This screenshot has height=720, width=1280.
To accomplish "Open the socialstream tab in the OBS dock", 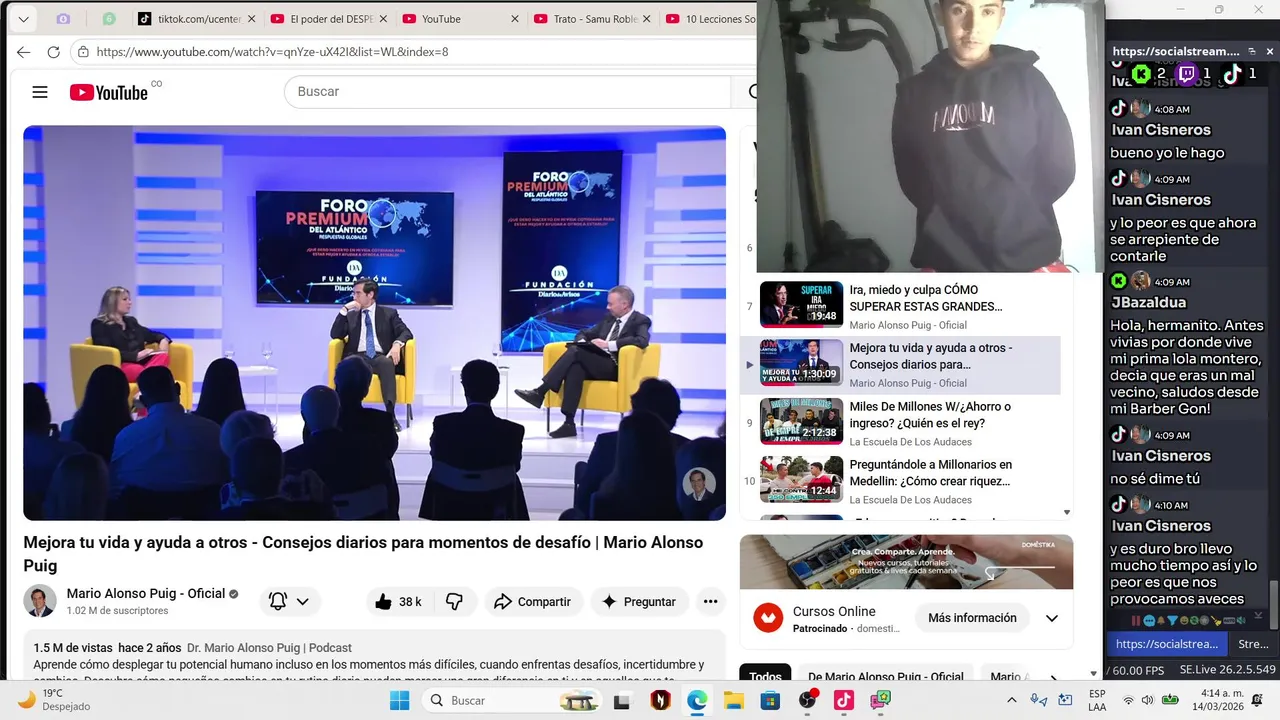I will coord(1167,645).
